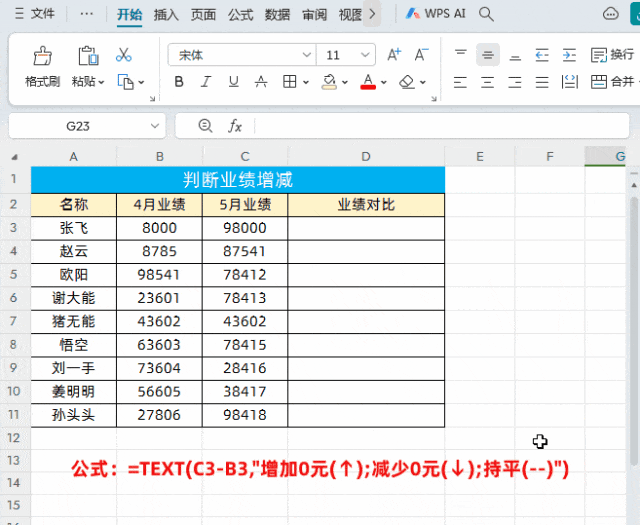Click the distributed alignment icon
640x525 pixels.
pos(569,82)
